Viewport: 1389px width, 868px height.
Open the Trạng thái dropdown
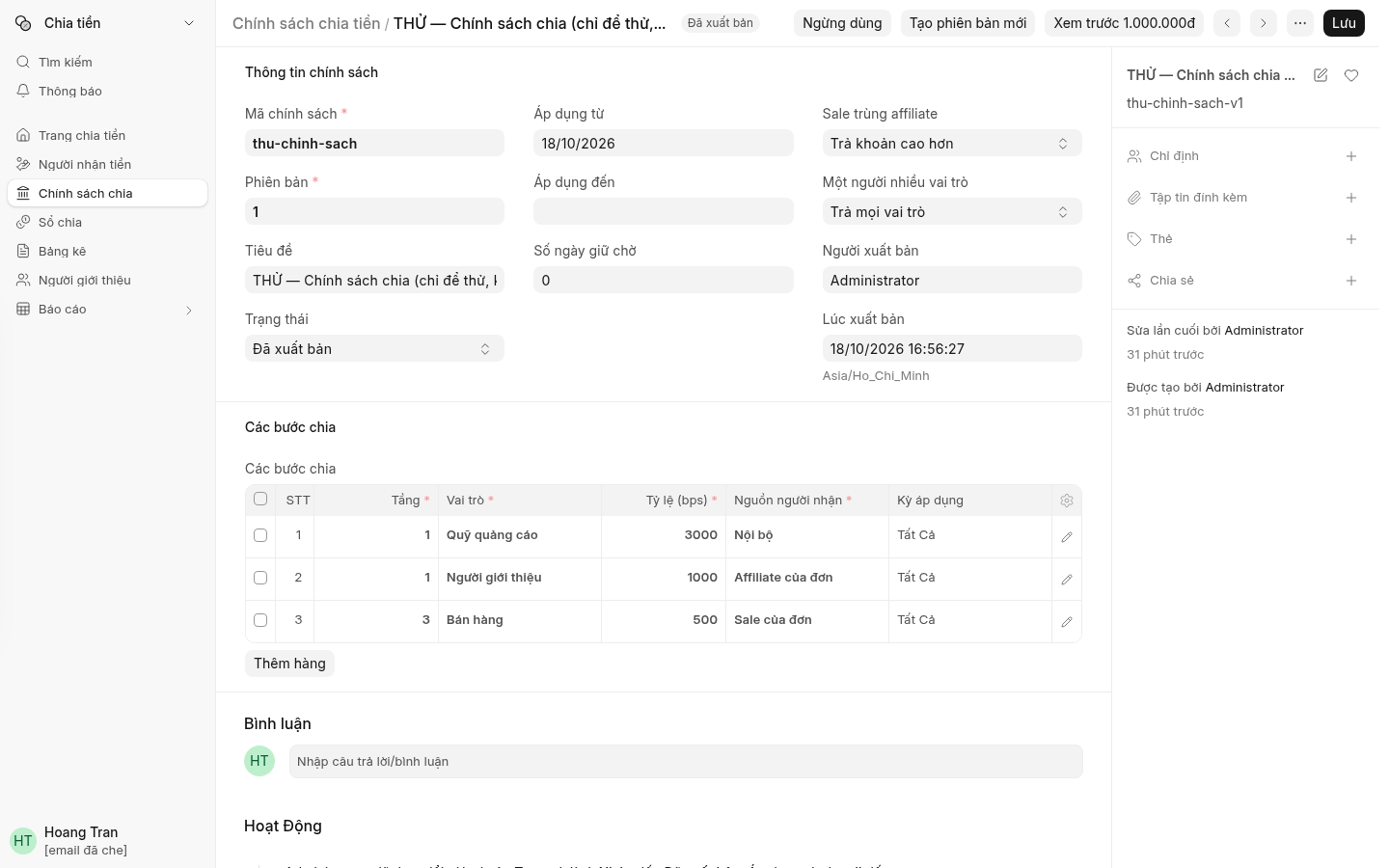[x=374, y=349]
